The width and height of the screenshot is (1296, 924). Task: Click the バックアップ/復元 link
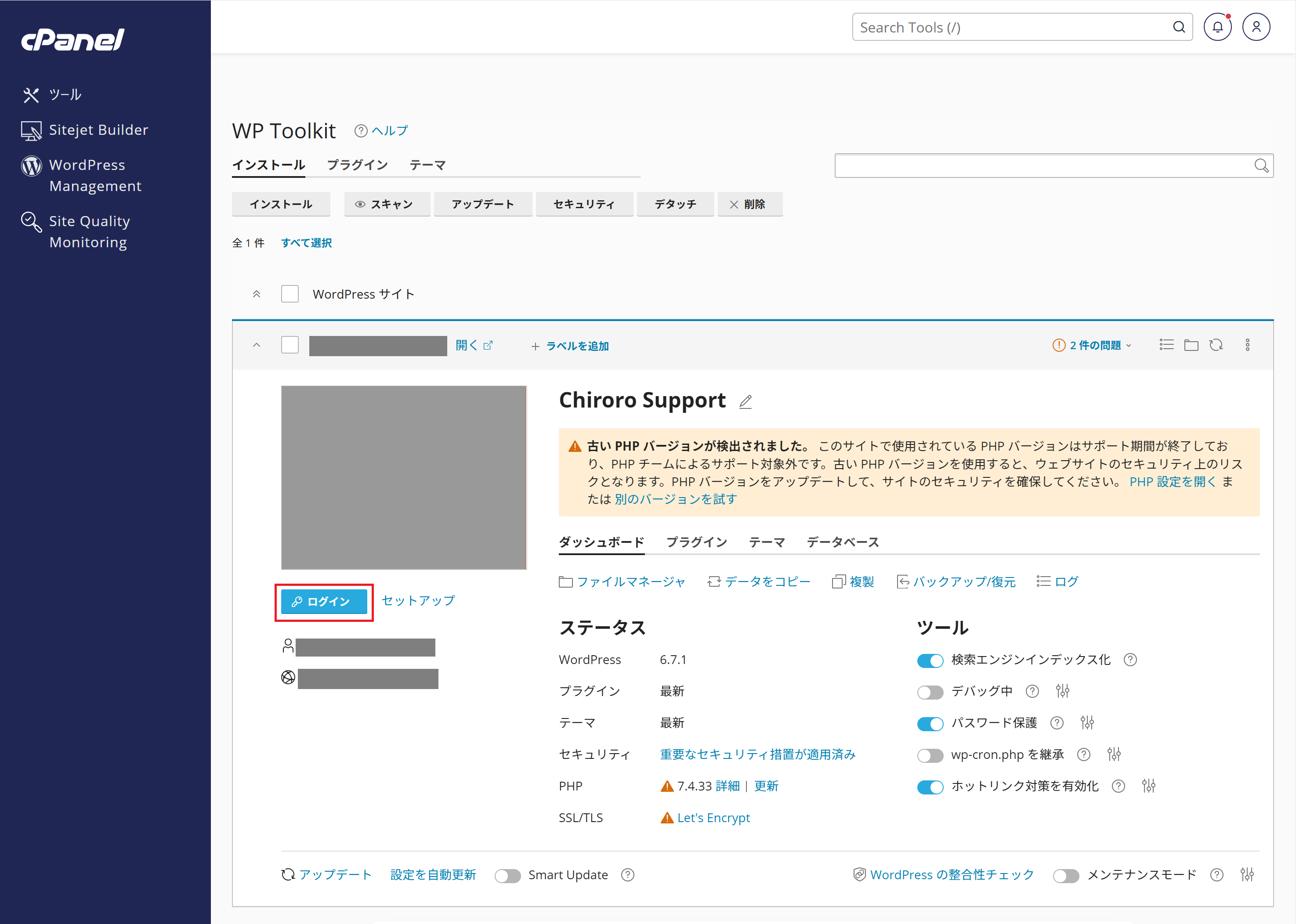coord(956,581)
